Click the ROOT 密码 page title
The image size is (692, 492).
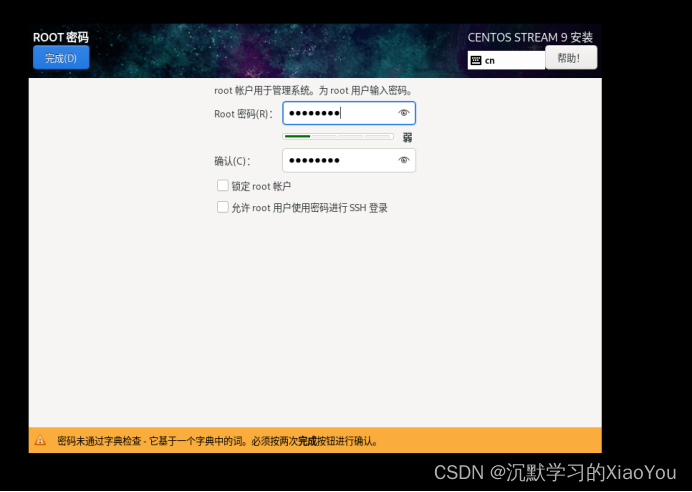61,37
